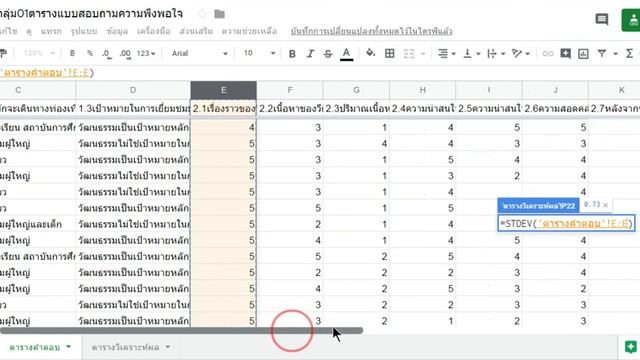Screen dimensions: 640x360
Task: Increase decimal places
Action: pos(125,53)
